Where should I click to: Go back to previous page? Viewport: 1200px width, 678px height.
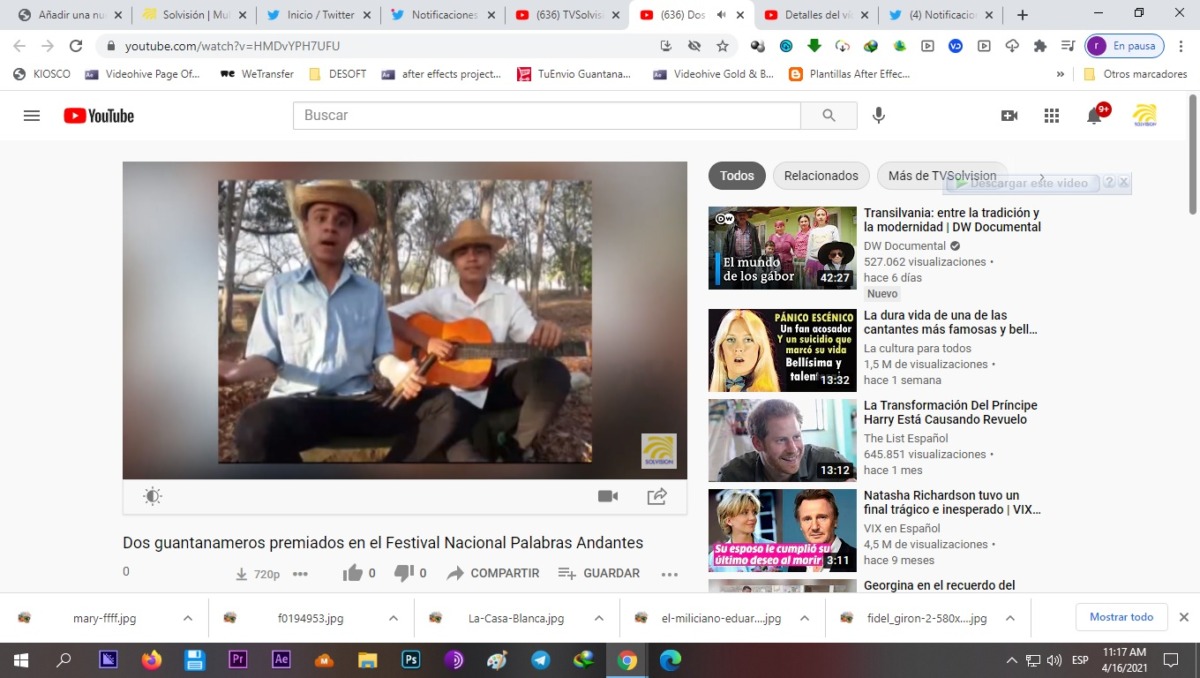point(20,46)
